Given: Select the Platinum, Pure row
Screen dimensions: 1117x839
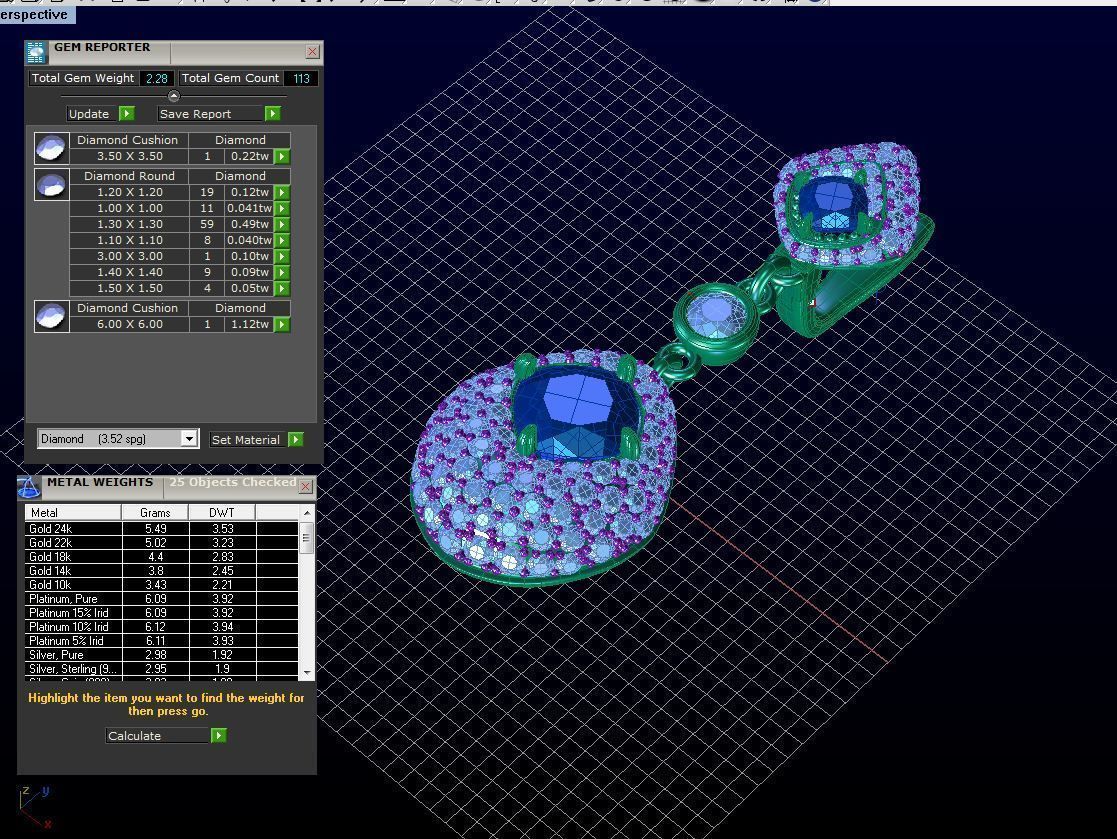Looking at the screenshot, I should tap(162, 599).
